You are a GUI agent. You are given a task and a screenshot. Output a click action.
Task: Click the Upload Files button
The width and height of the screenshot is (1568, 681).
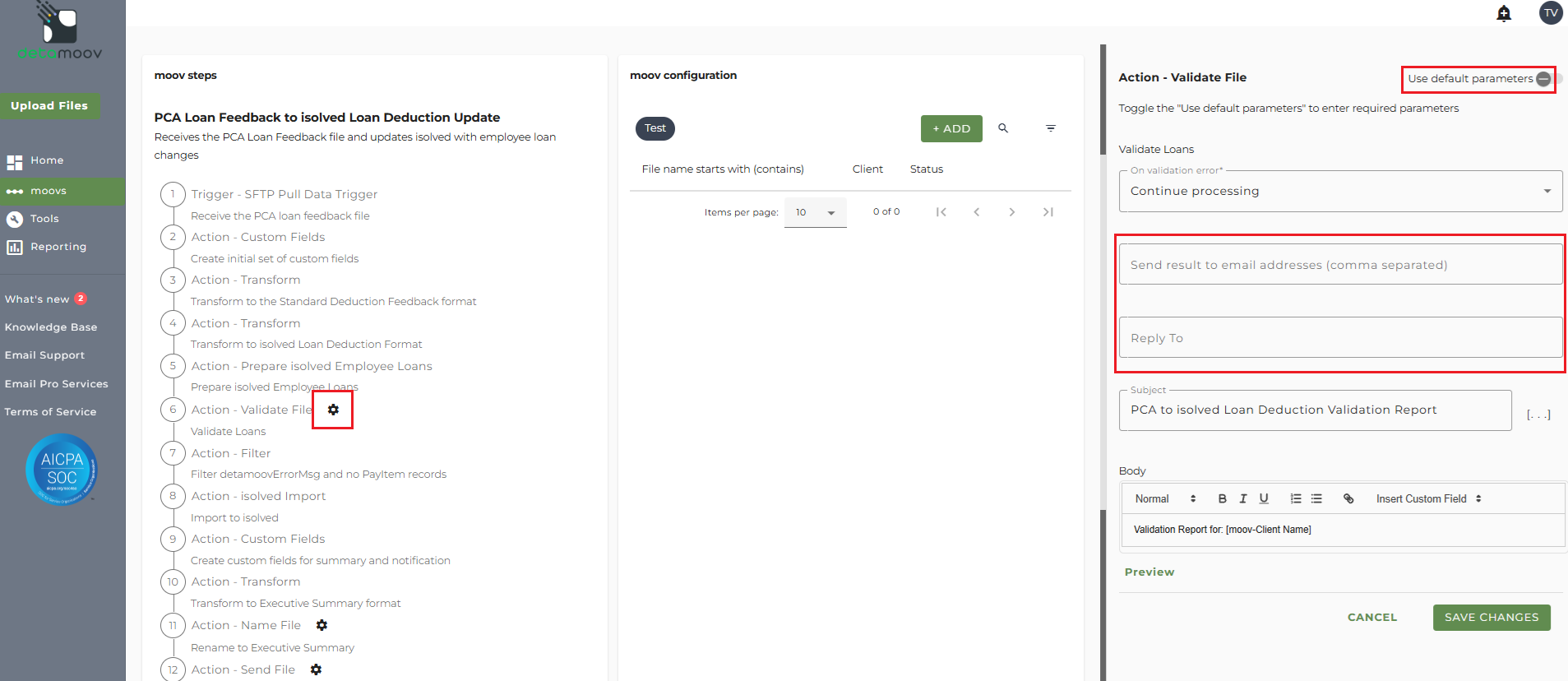tap(49, 106)
